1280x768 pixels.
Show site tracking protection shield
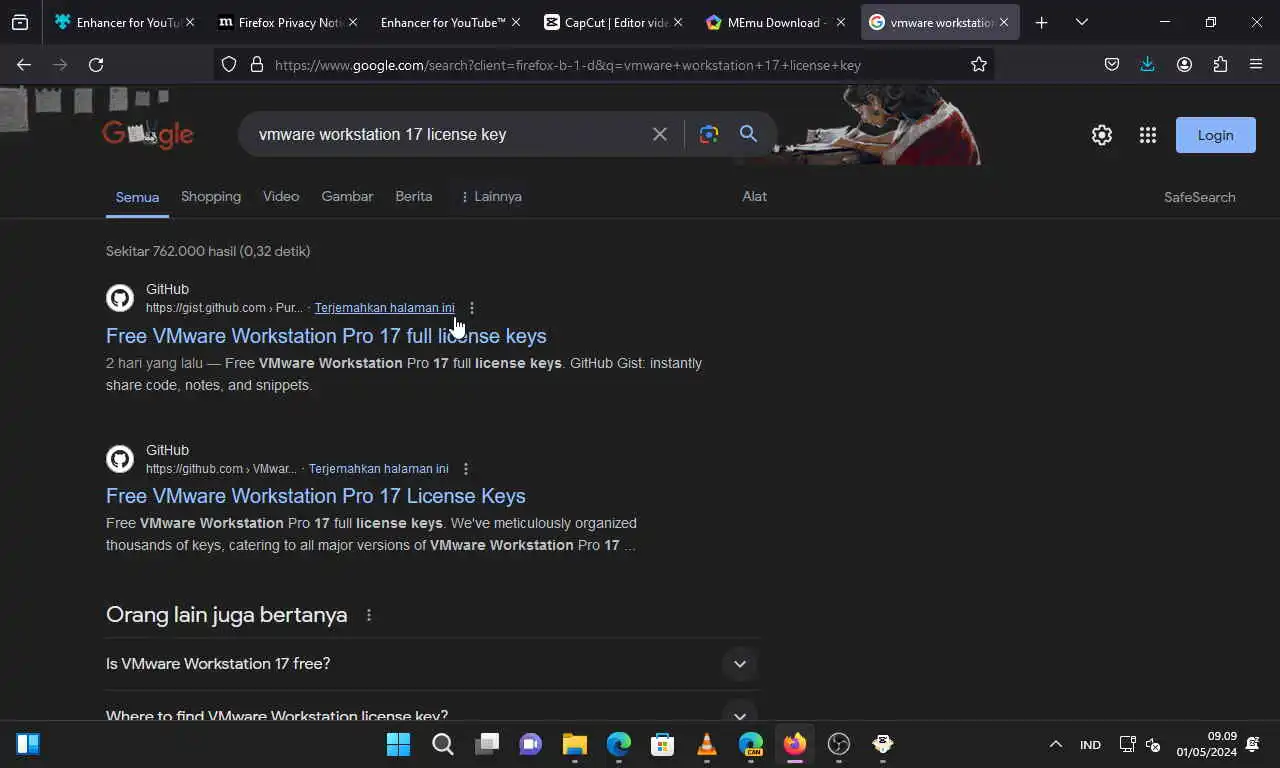[229, 64]
